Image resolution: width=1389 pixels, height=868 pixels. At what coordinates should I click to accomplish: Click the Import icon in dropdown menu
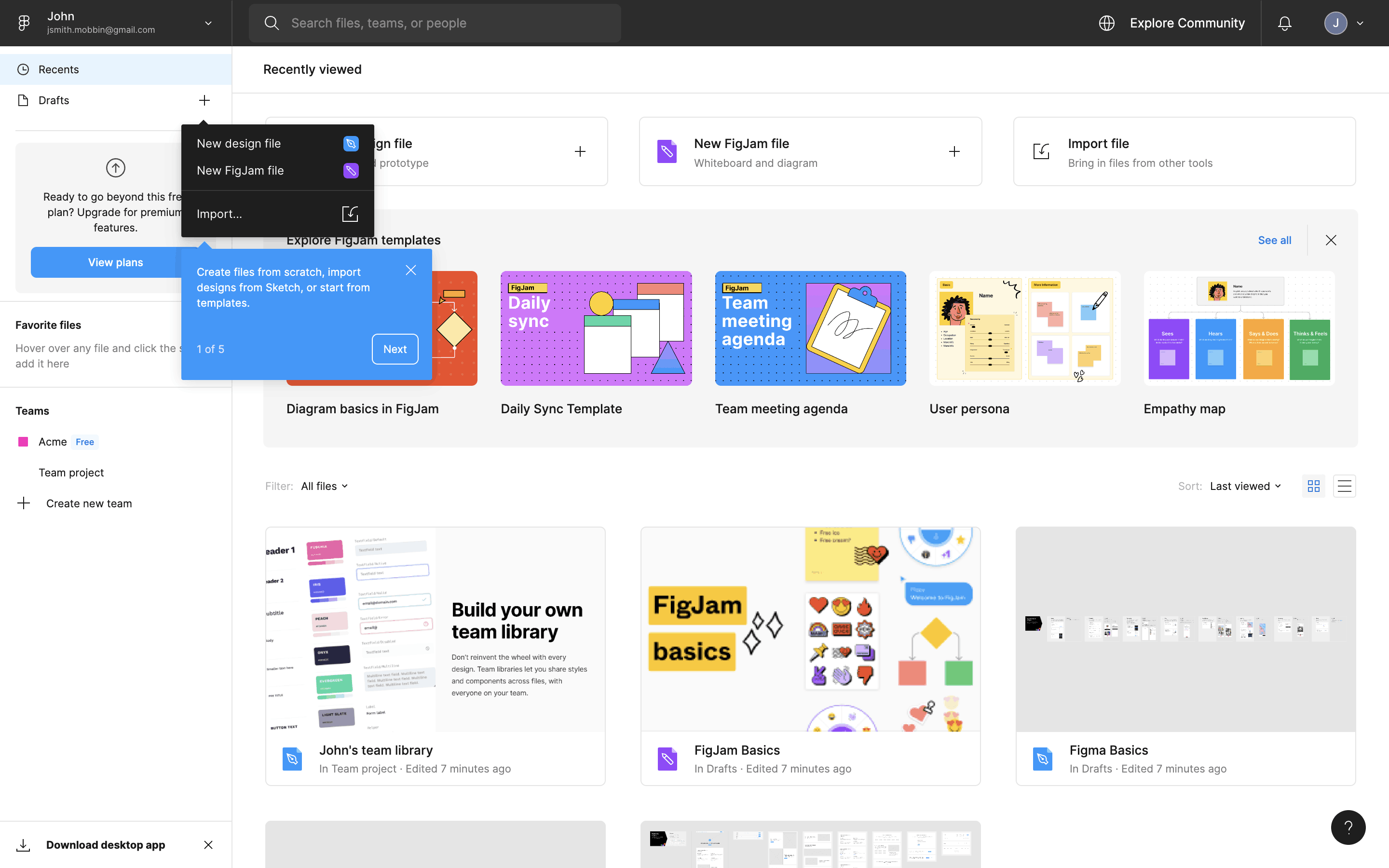click(x=350, y=214)
